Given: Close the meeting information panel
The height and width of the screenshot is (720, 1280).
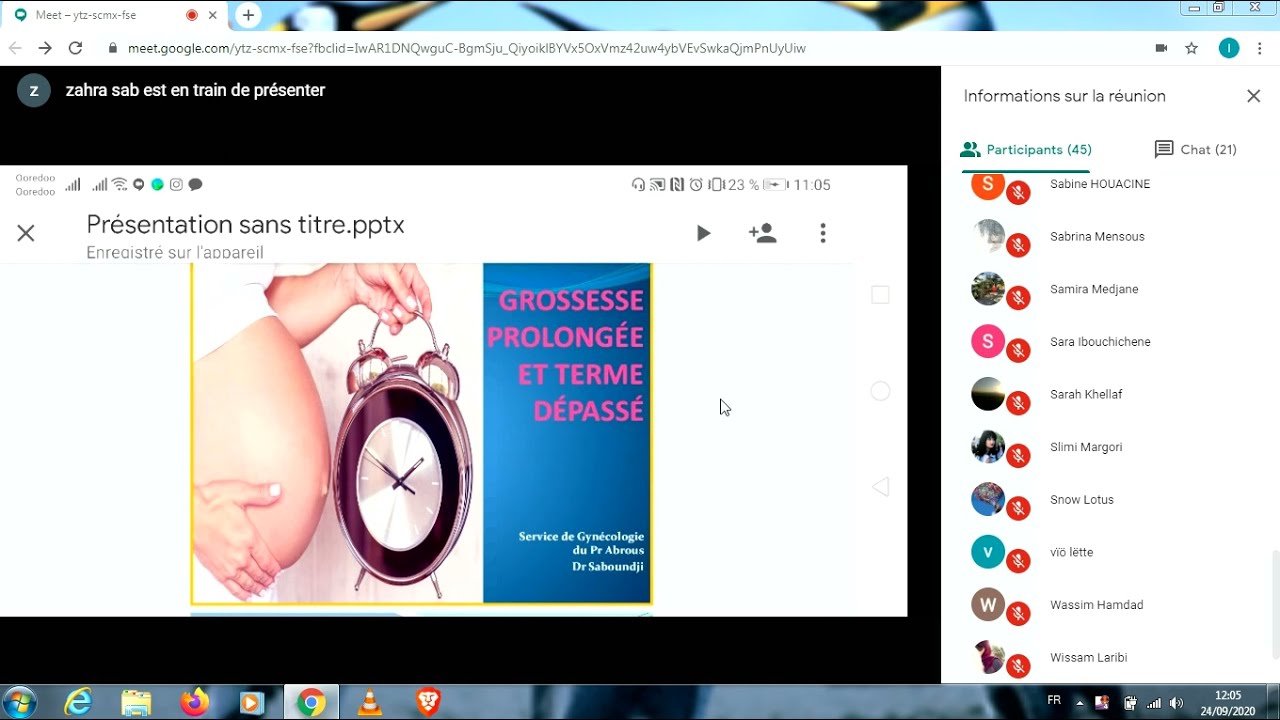Looking at the screenshot, I should coord(1253,96).
